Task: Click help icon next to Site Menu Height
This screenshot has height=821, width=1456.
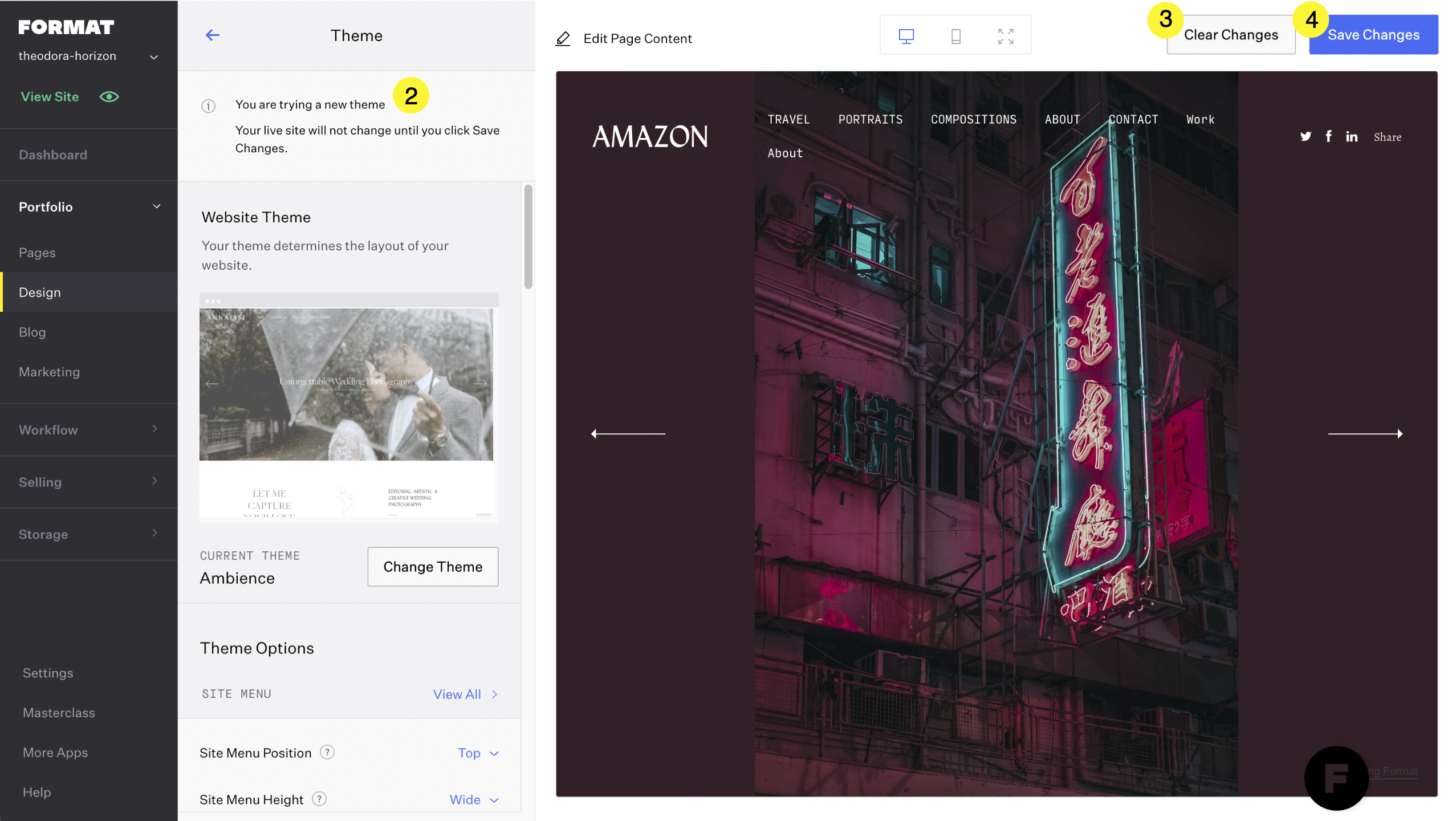Action: 319,799
